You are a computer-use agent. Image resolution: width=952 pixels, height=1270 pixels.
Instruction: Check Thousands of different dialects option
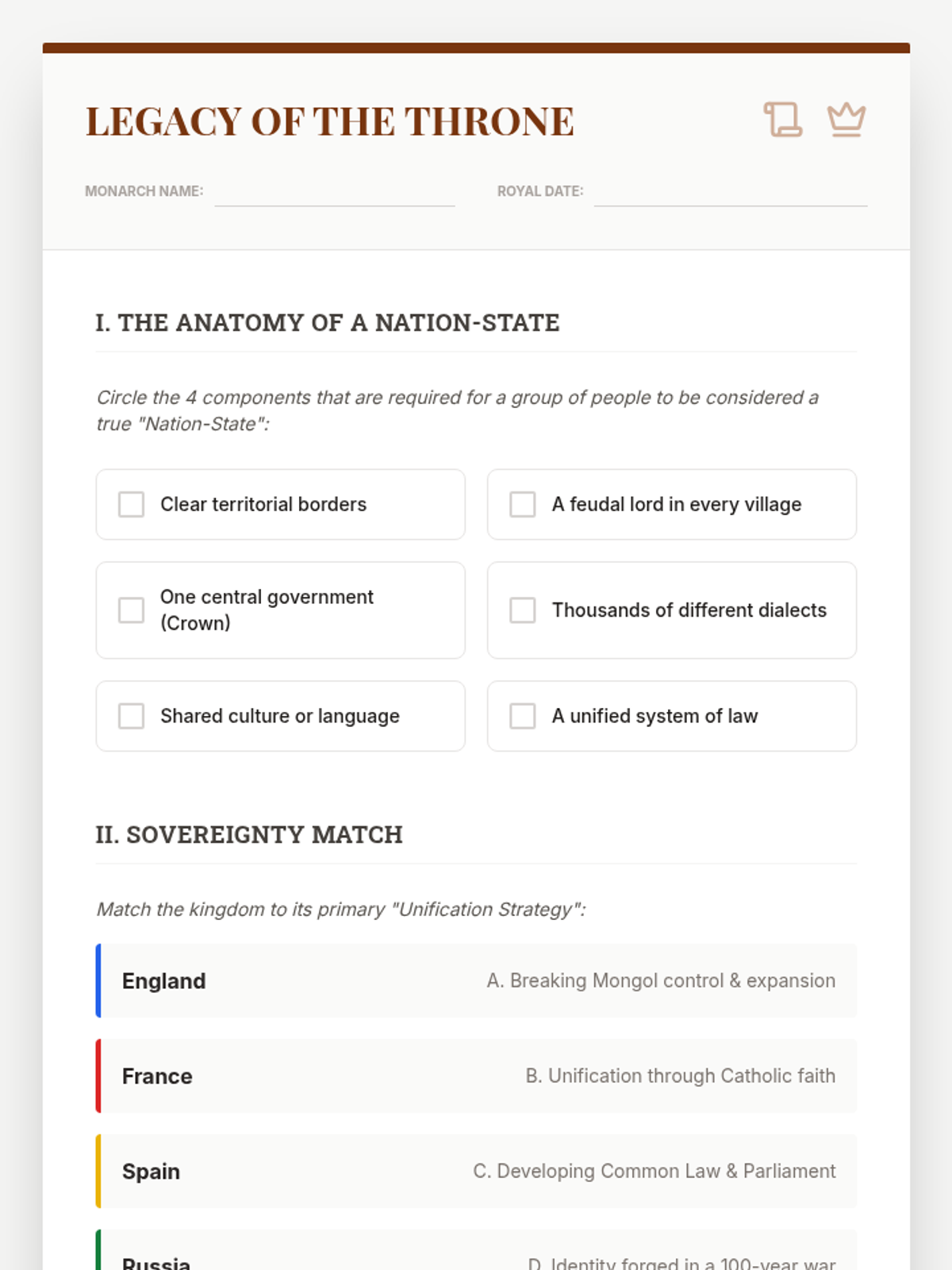[x=523, y=610]
